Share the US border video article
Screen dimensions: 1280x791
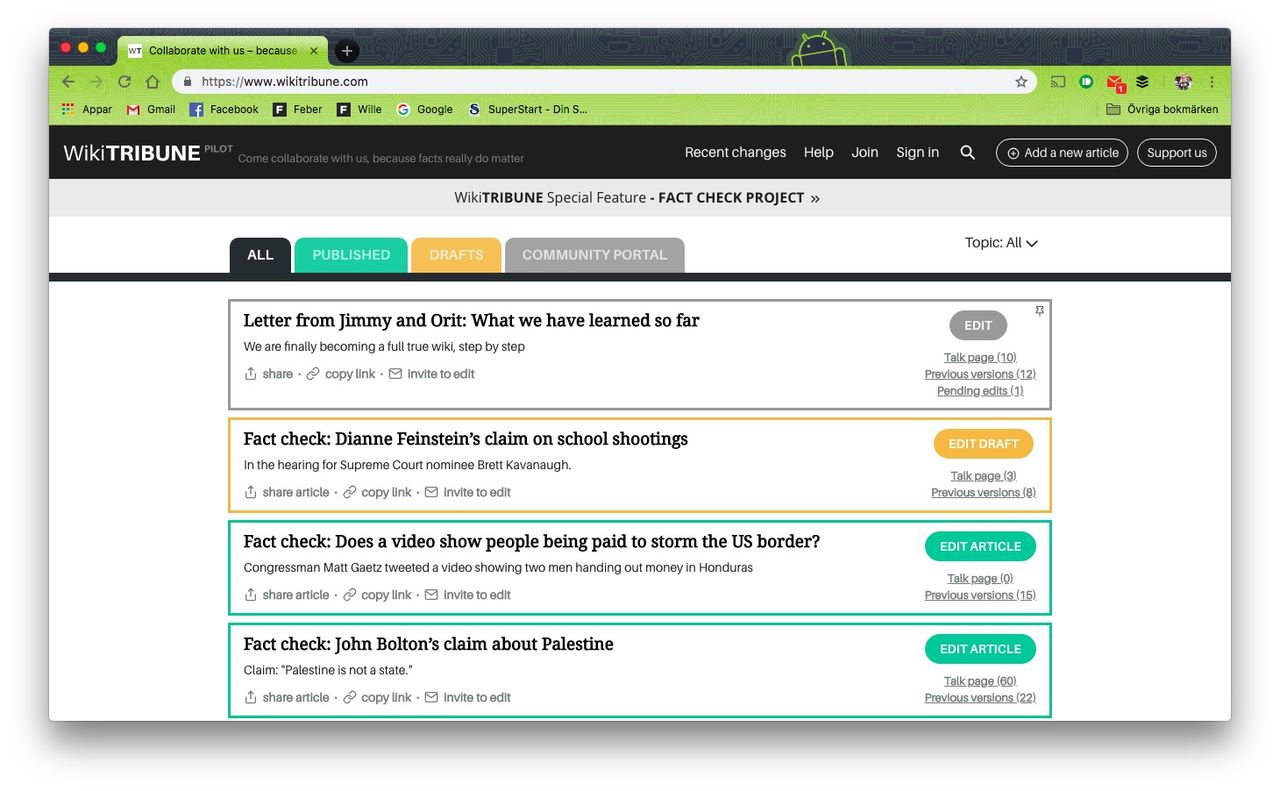286,595
